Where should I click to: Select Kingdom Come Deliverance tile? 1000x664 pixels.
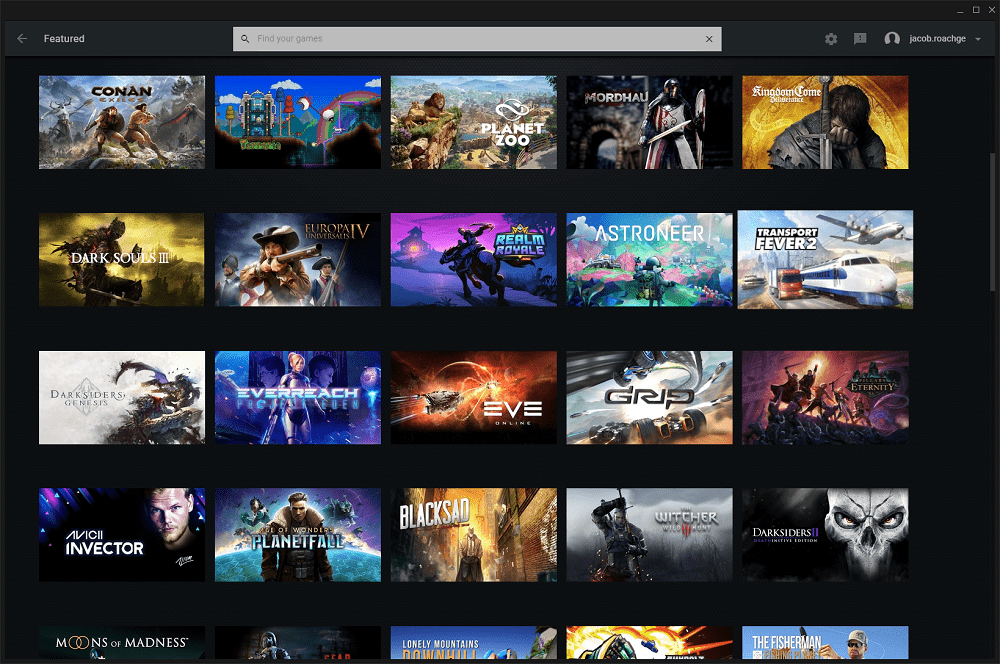[825, 122]
